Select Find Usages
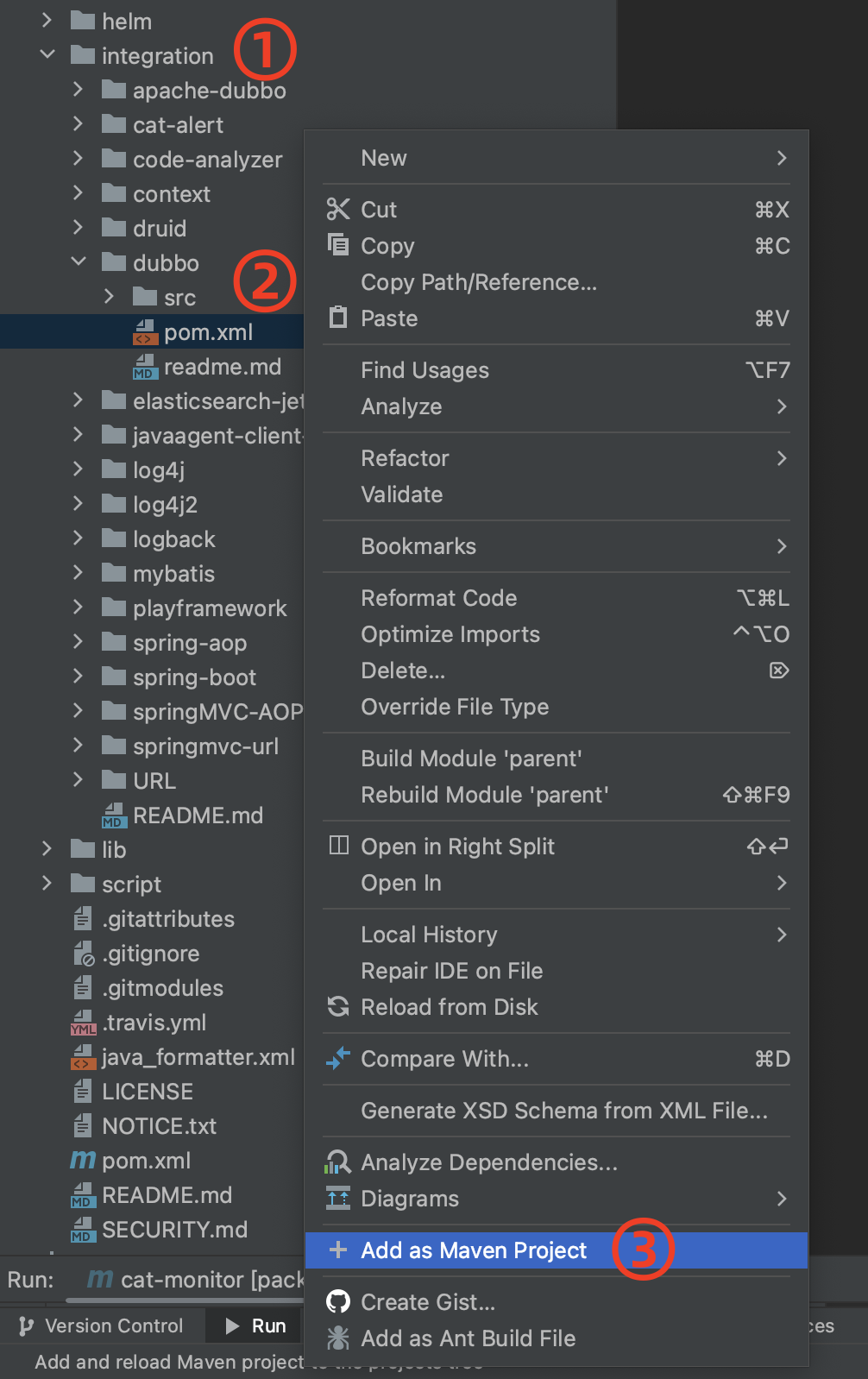Viewport: 868px width, 1379px height. [x=557, y=370]
